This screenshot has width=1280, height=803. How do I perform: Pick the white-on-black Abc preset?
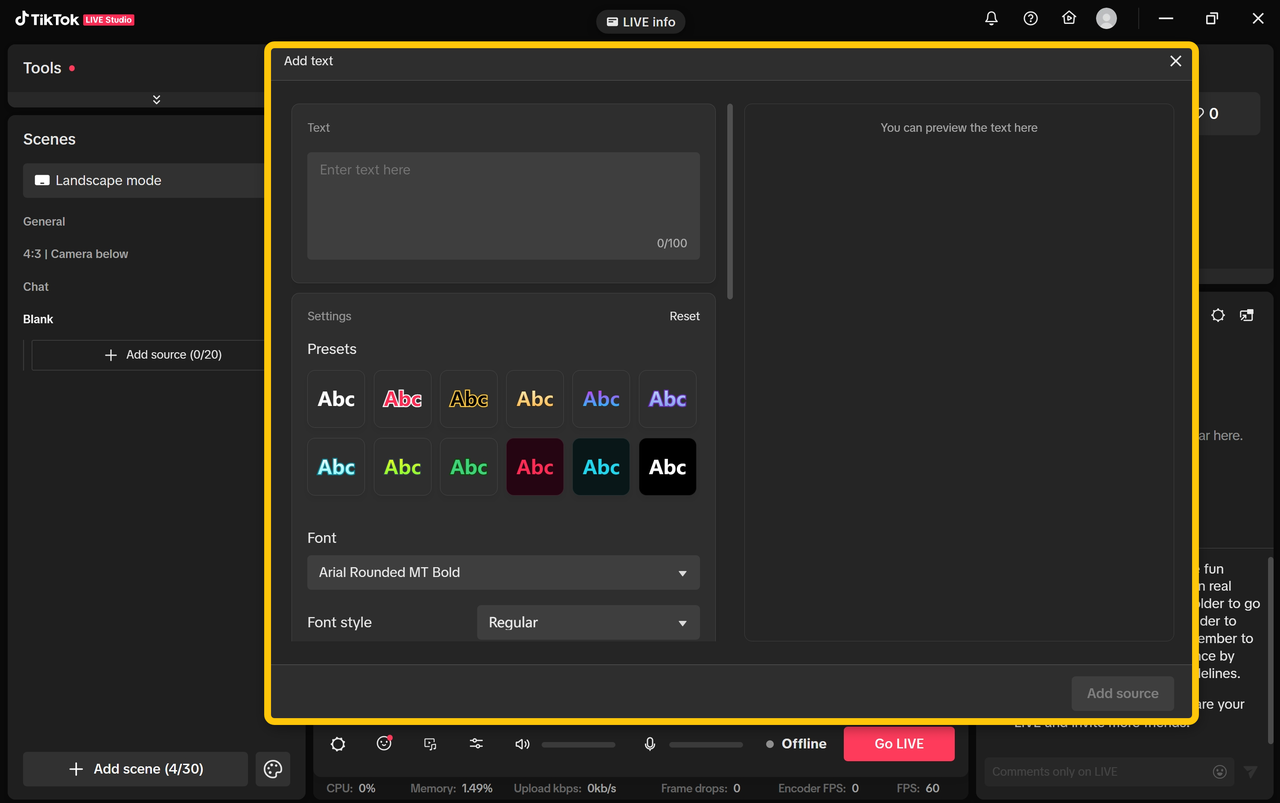pyautogui.click(x=667, y=467)
